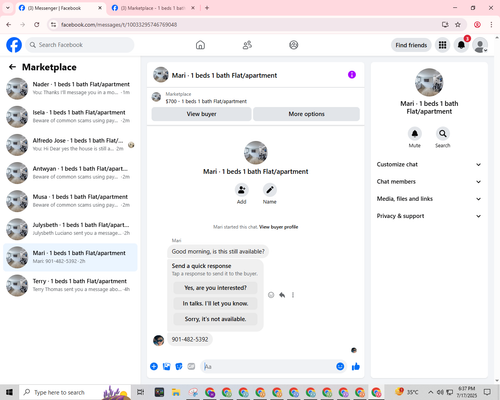The height and width of the screenshot is (400, 500).
Task: Expand Customize chat section
Action: point(429,164)
